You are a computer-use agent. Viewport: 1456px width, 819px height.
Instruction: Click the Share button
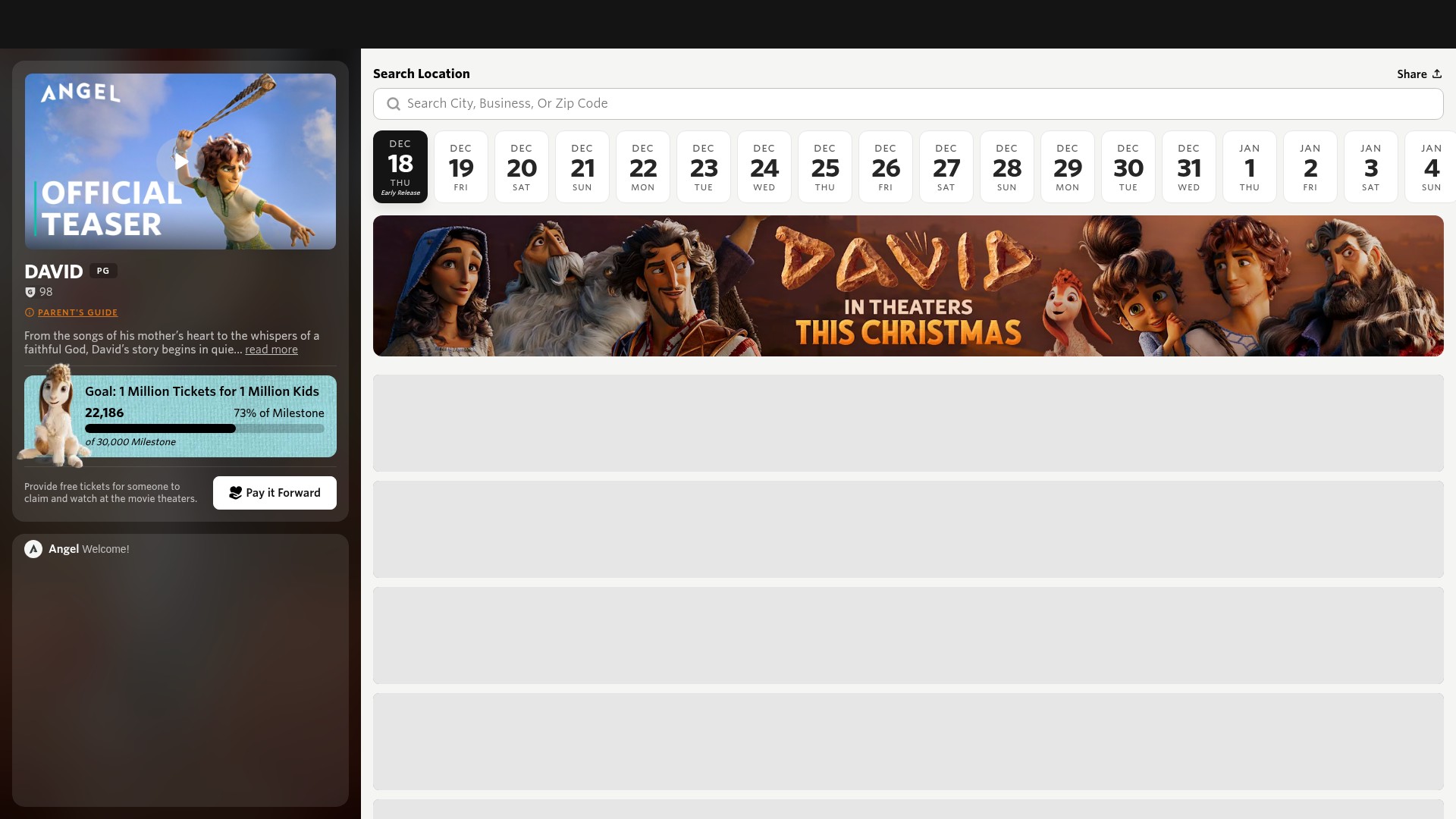[x=1419, y=74]
